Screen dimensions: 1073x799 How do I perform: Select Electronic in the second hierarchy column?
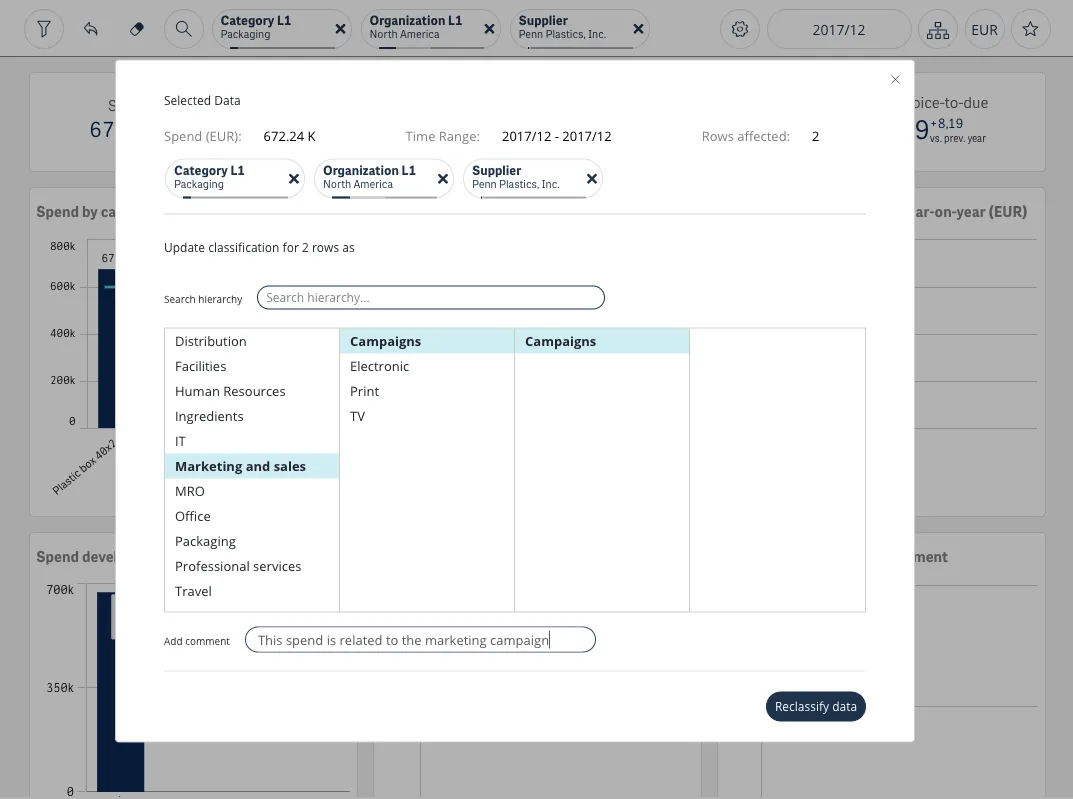tap(379, 366)
